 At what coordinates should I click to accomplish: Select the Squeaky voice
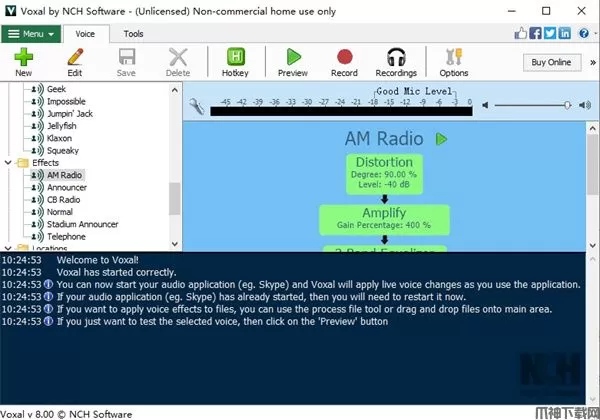63,150
